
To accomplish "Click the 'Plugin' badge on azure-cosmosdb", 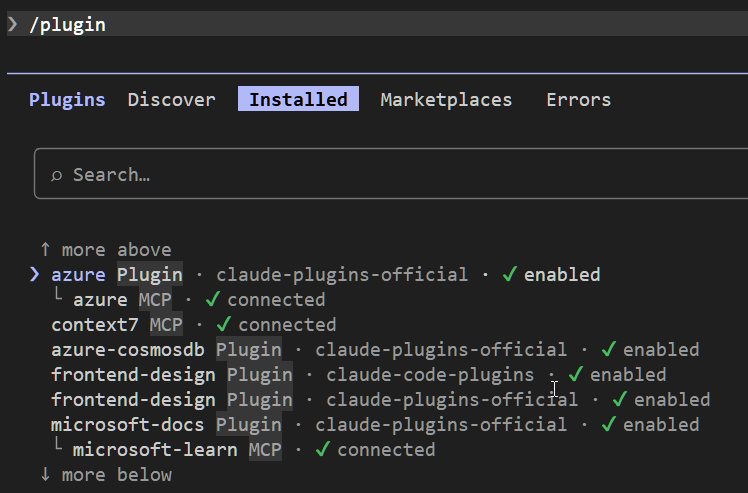I will coord(249,350).
